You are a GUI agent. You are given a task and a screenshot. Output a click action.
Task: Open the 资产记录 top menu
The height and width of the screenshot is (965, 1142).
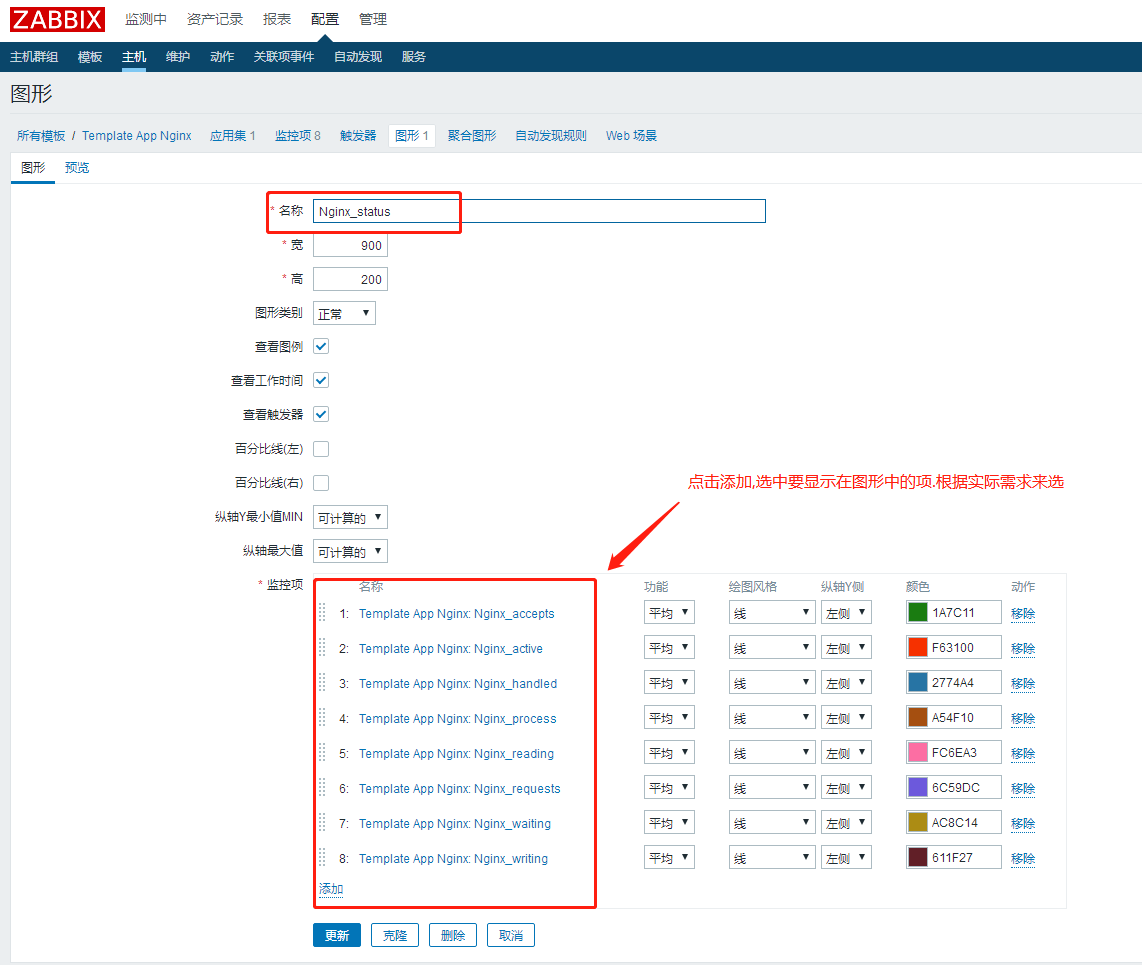215,20
